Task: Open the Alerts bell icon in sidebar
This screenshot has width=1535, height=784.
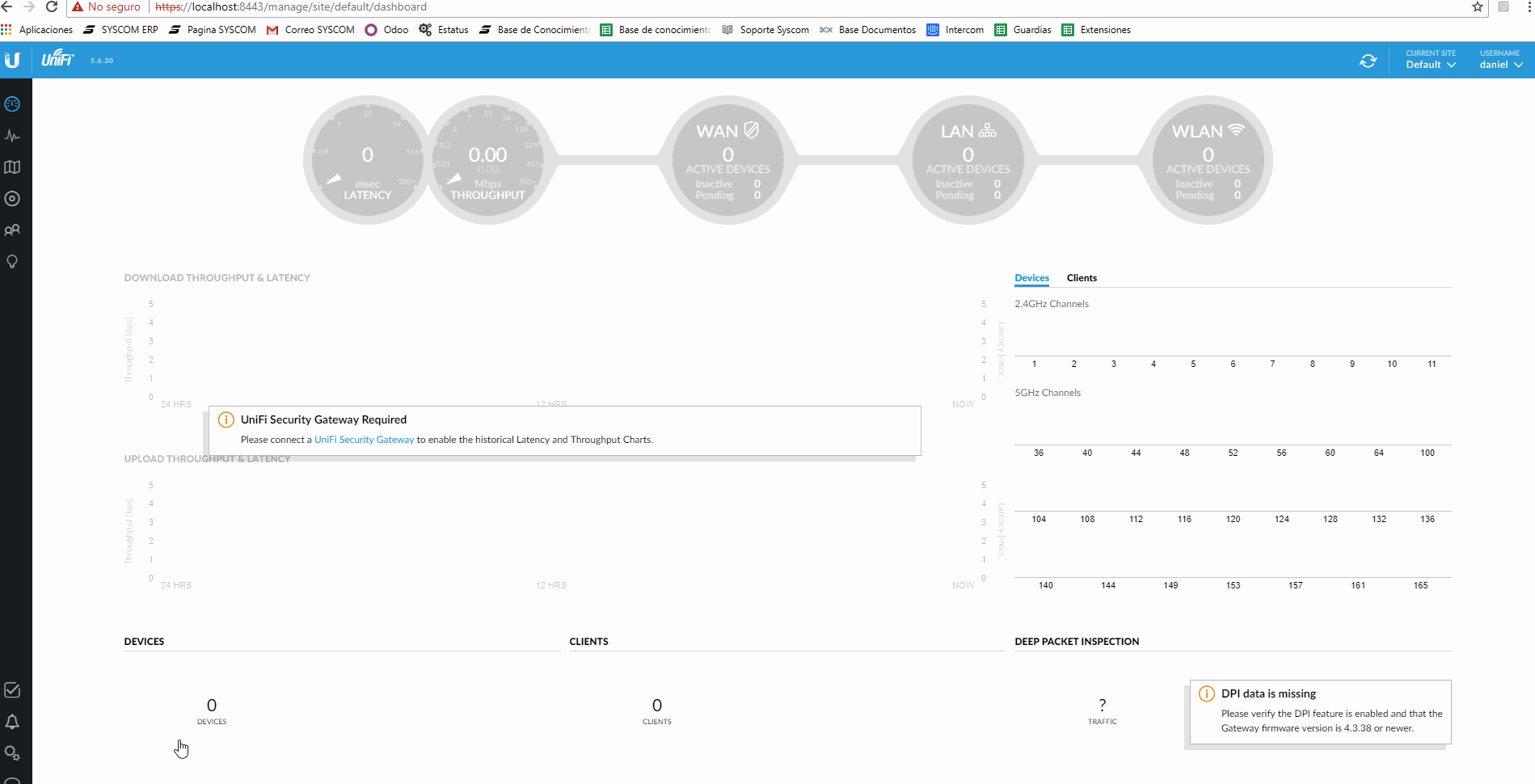Action: click(12, 722)
